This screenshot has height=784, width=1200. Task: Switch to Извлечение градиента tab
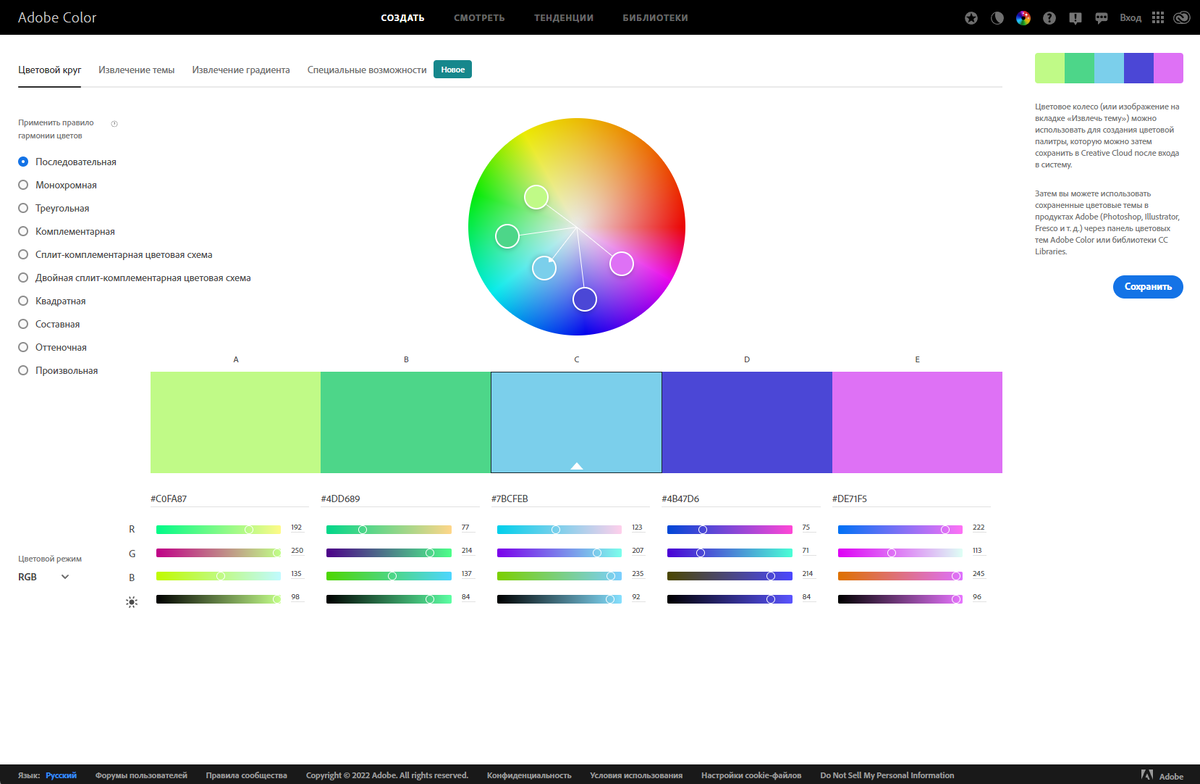coord(241,70)
